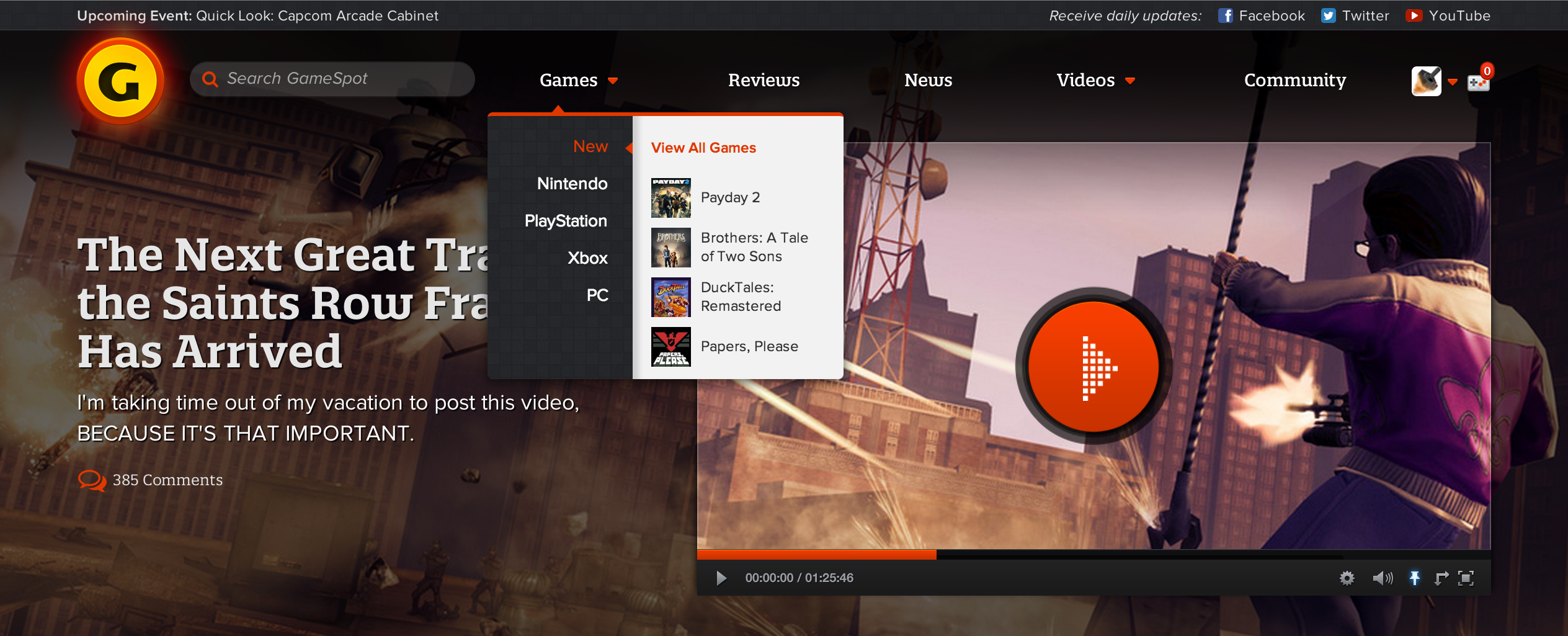Visit the Community section
This screenshot has width=1568, height=636.
tap(1295, 81)
